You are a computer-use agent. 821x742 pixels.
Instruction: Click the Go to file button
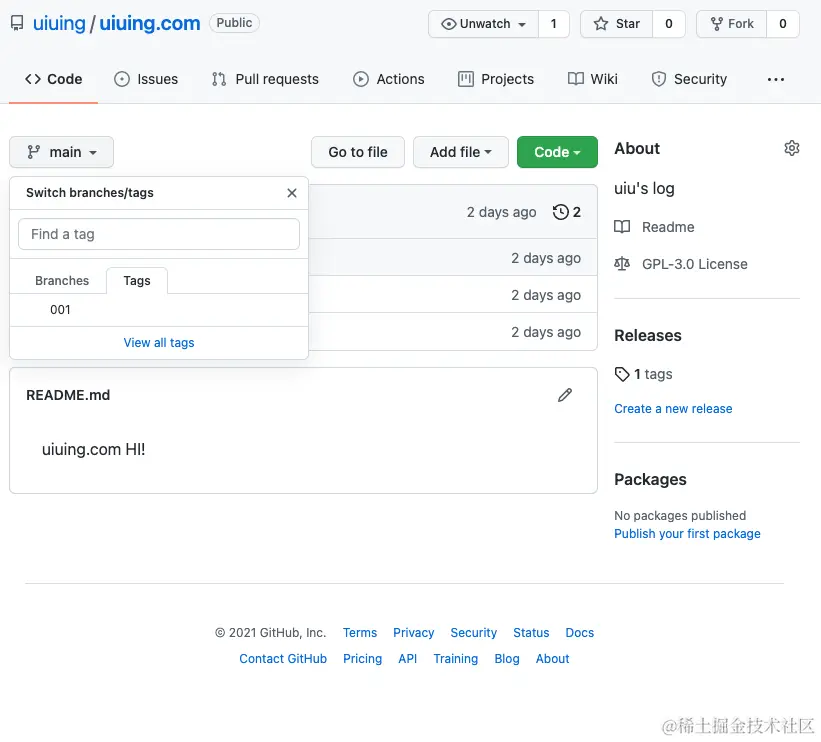358,152
